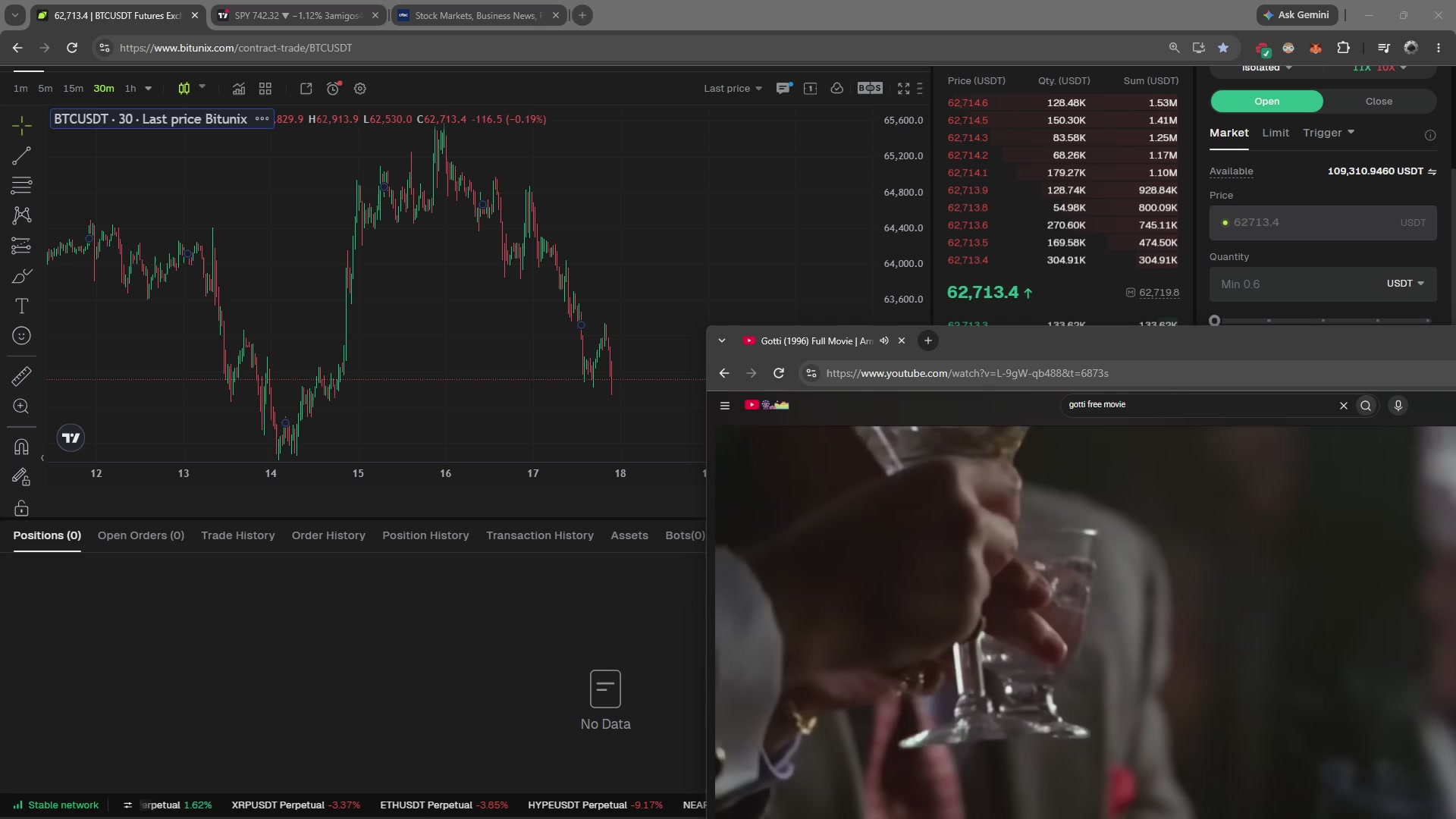The height and width of the screenshot is (819, 1456).
Task: Select the trend line drawing tool
Action: pos(21,155)
